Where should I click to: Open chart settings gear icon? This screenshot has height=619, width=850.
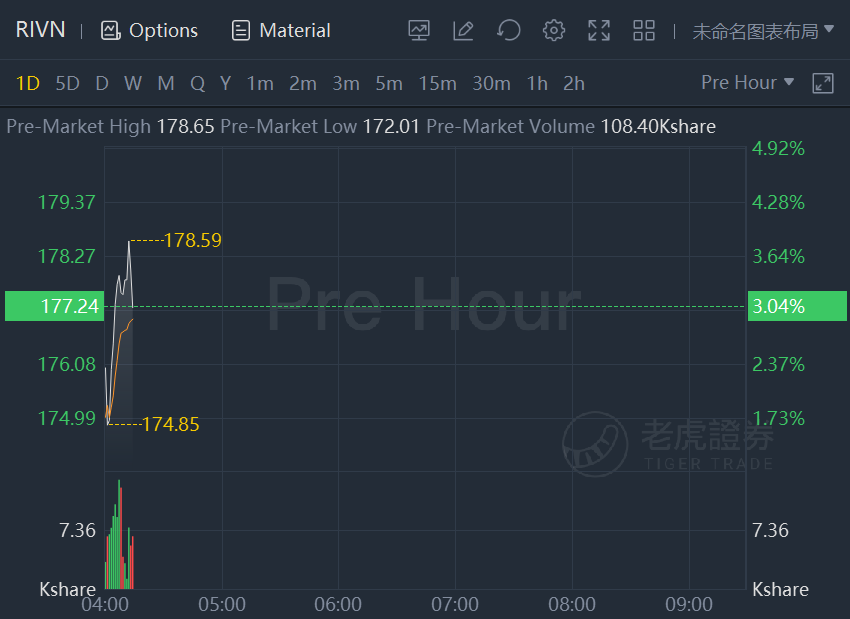(553, 30)
